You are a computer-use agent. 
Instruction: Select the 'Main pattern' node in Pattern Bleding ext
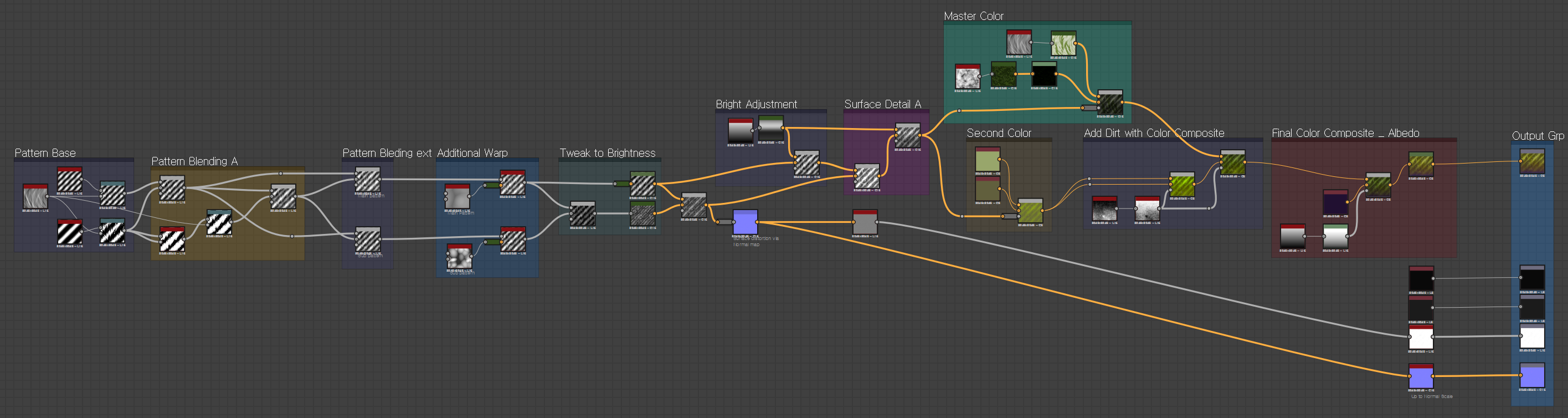pos(368,181)
